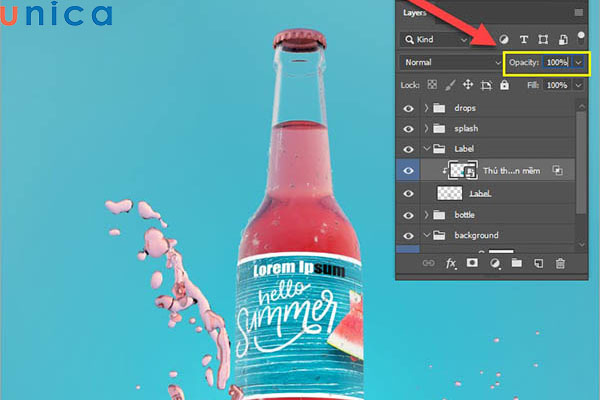600x400 pixels.
Task: Select the drops group name
Action: (x=465, y=108)
